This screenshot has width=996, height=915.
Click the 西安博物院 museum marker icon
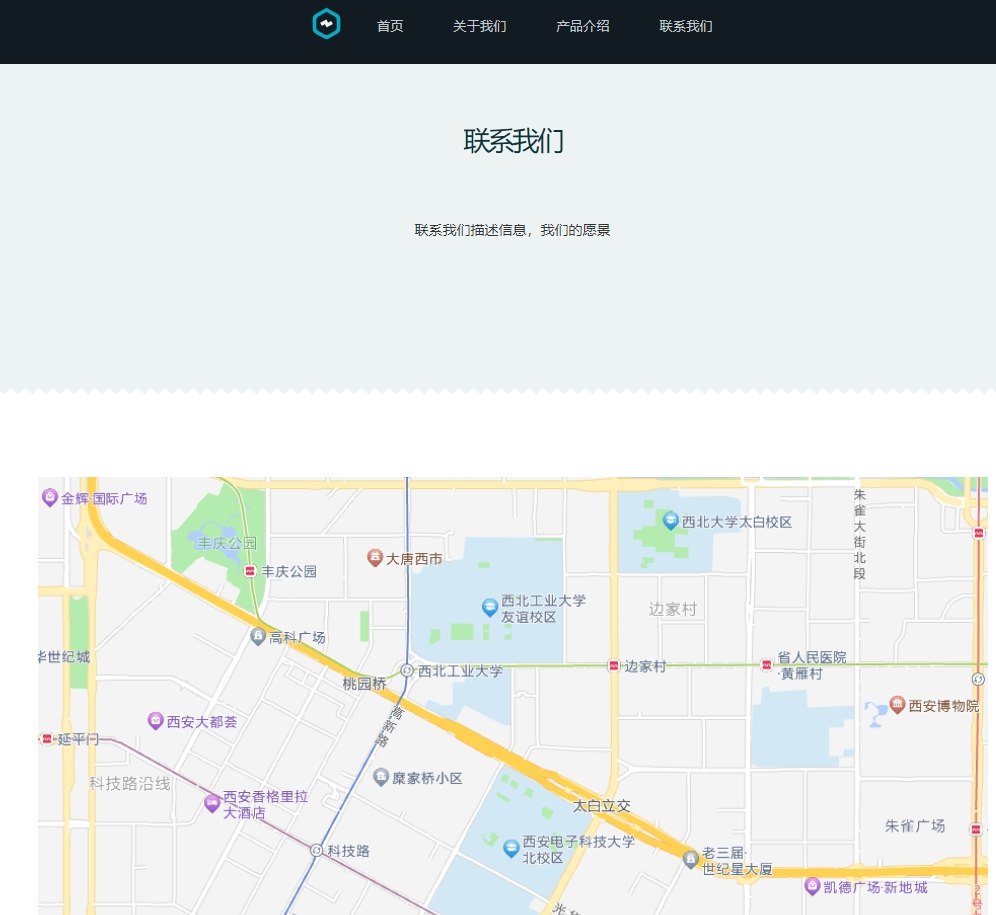click(x=898, y=704)
